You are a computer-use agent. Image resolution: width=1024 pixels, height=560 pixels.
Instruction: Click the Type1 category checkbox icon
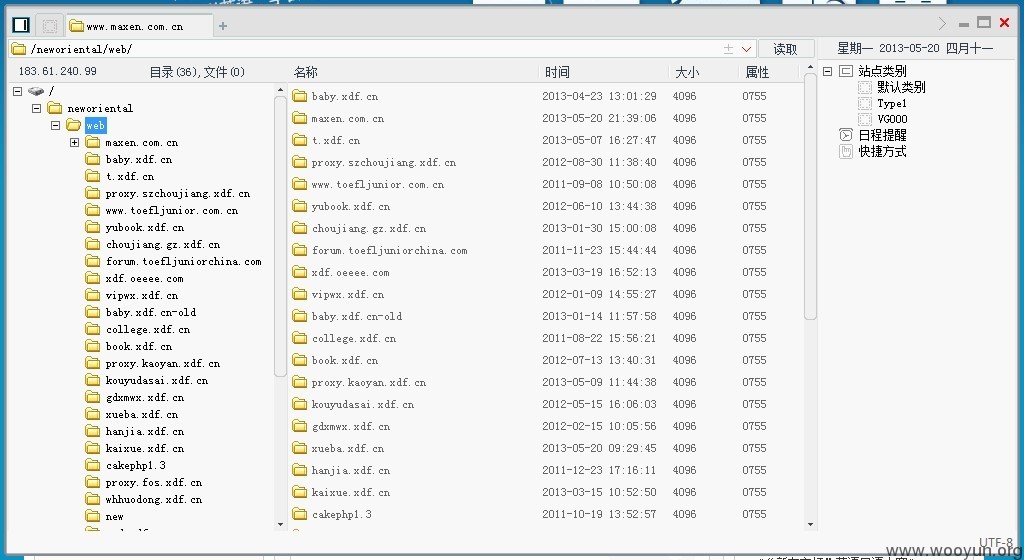[x=865, y=103]
